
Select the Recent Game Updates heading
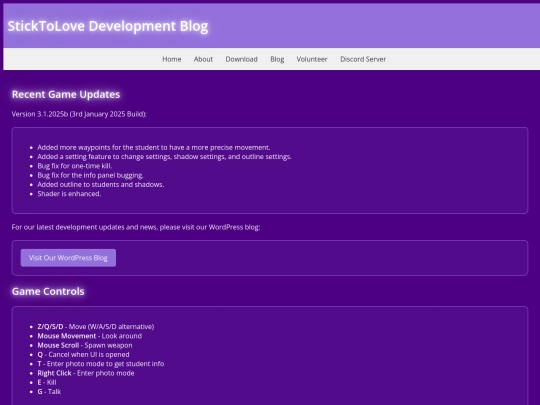66,94
